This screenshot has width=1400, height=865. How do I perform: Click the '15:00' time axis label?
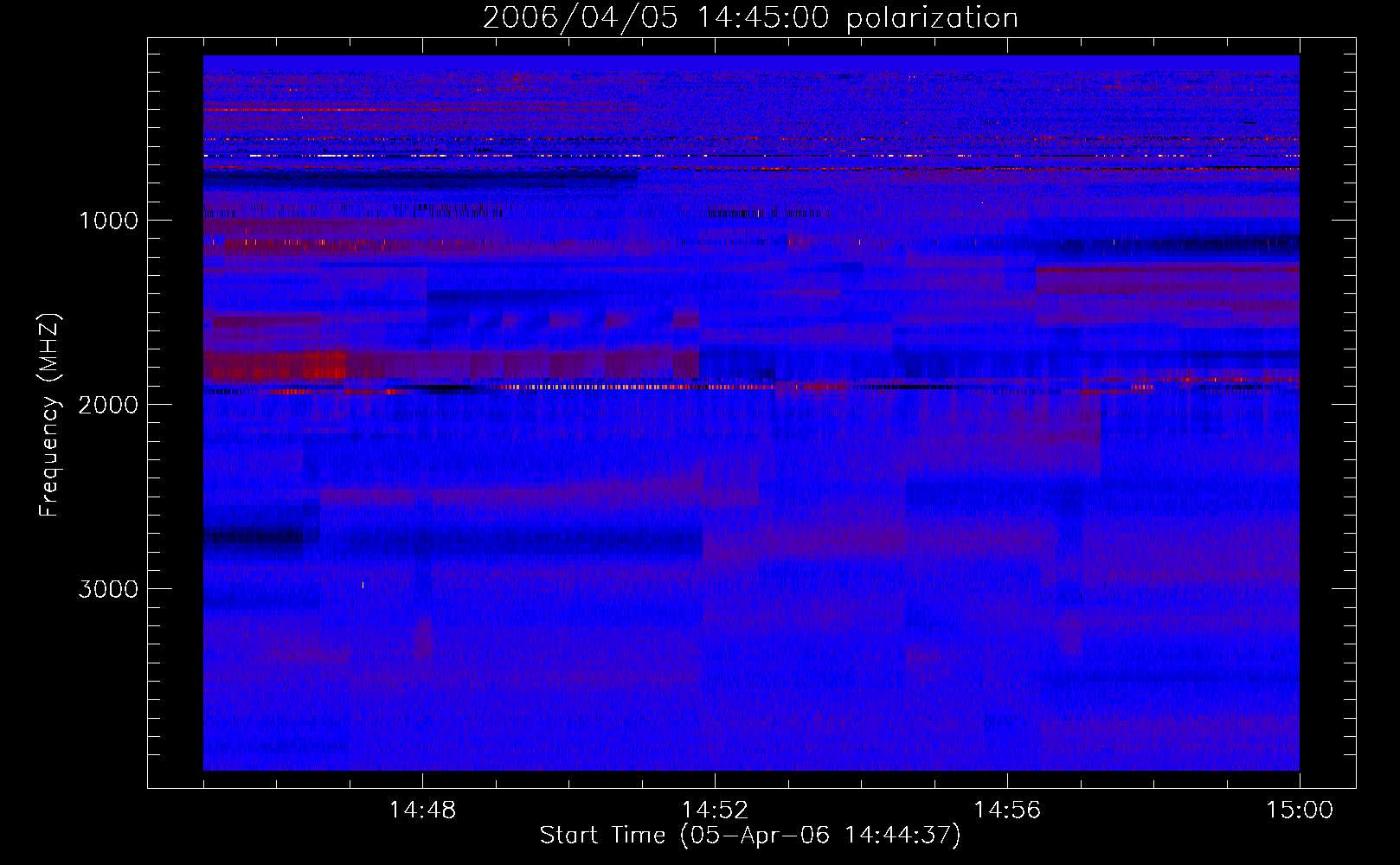click(1300, 811)
